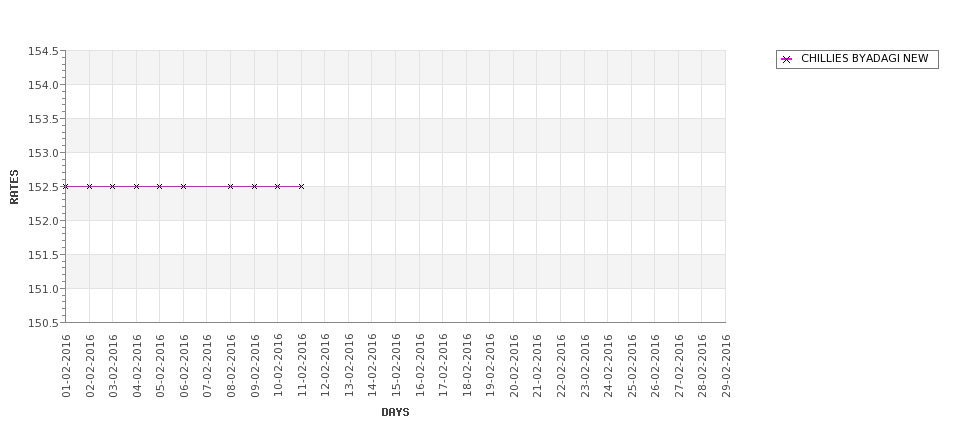Viewport: 975px width, 429px height.
Task: Click the 153.5 y-axis label
Action: [43, 119]
